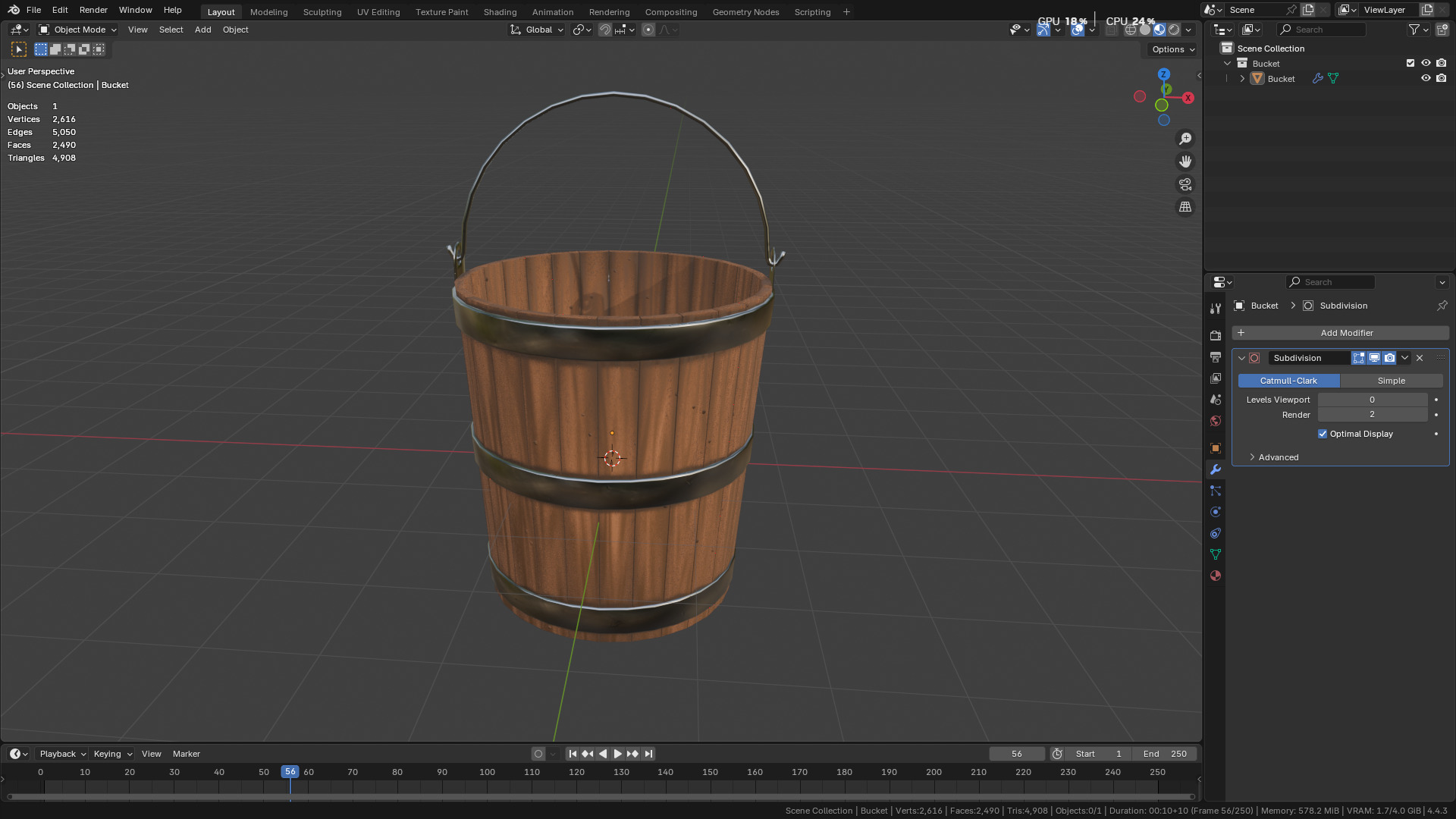Switch to the Sculpting workspace tab
The width and height of the screenshot is (1456, 819).
pos(322,12)
